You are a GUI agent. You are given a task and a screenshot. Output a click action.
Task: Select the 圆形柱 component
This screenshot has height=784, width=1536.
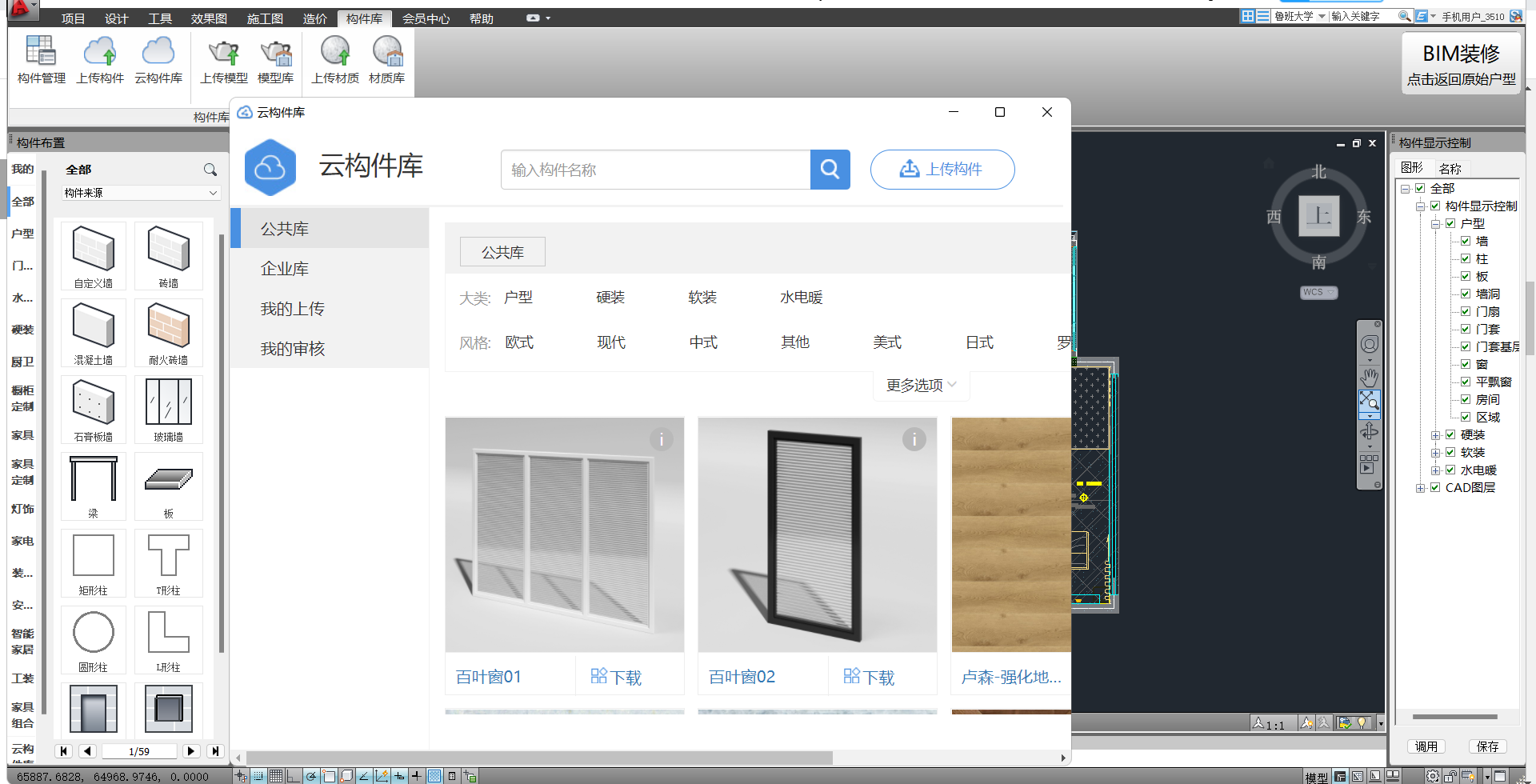coord(94,640)
